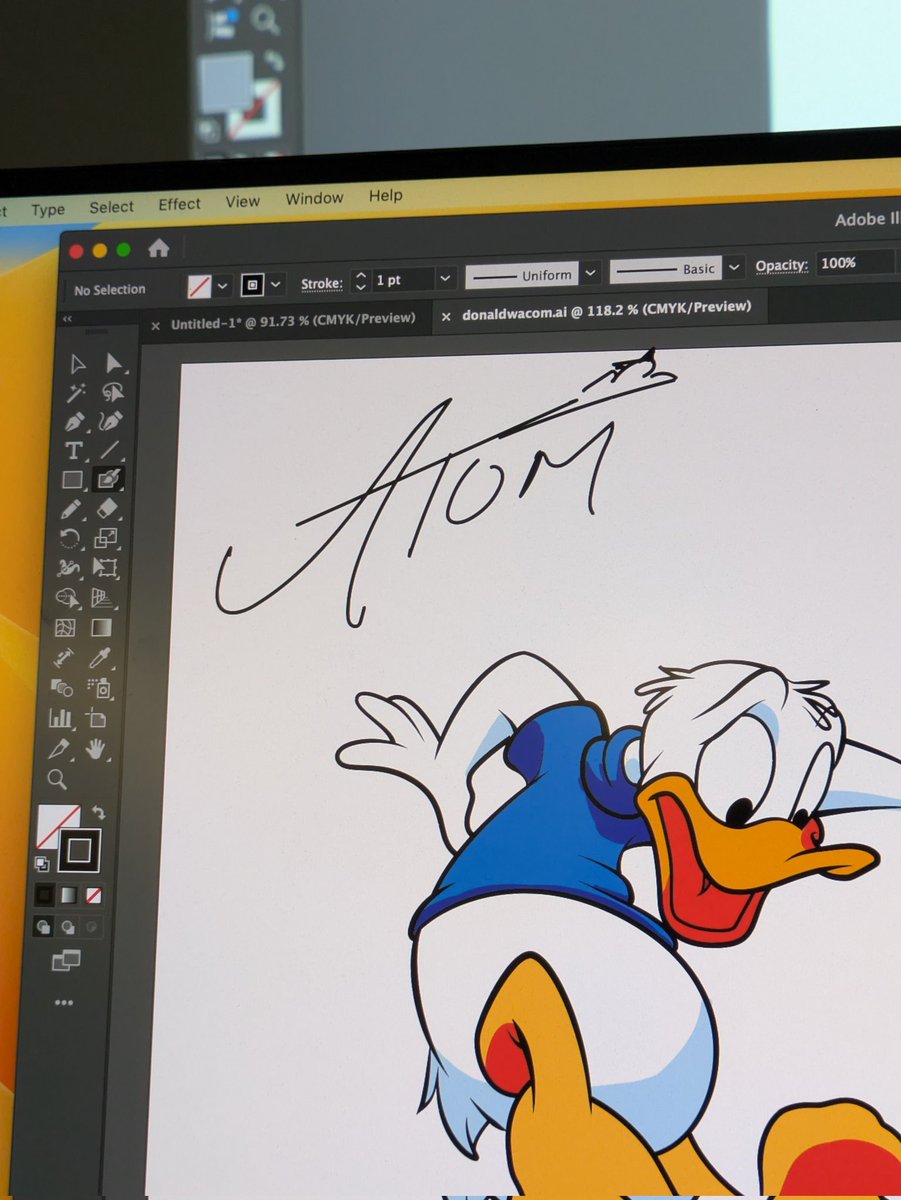Image resolution: width=901 pixels, height=1200 pixels.
Task: Open the Select menu
Action: point(111,206)
